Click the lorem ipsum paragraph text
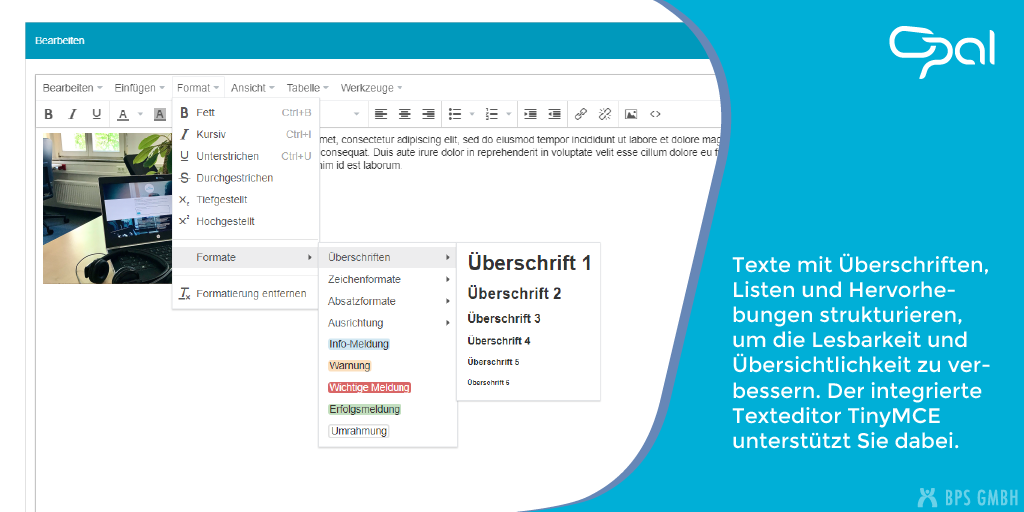 click(x=519, y=152)
